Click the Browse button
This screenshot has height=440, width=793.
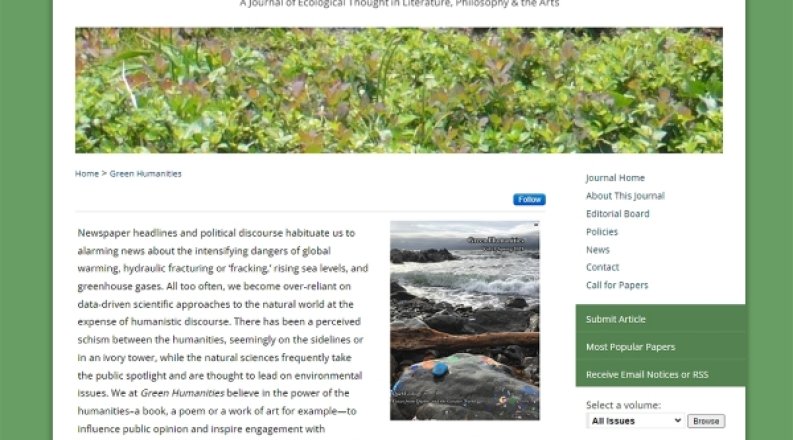click(x=706, y=421)
